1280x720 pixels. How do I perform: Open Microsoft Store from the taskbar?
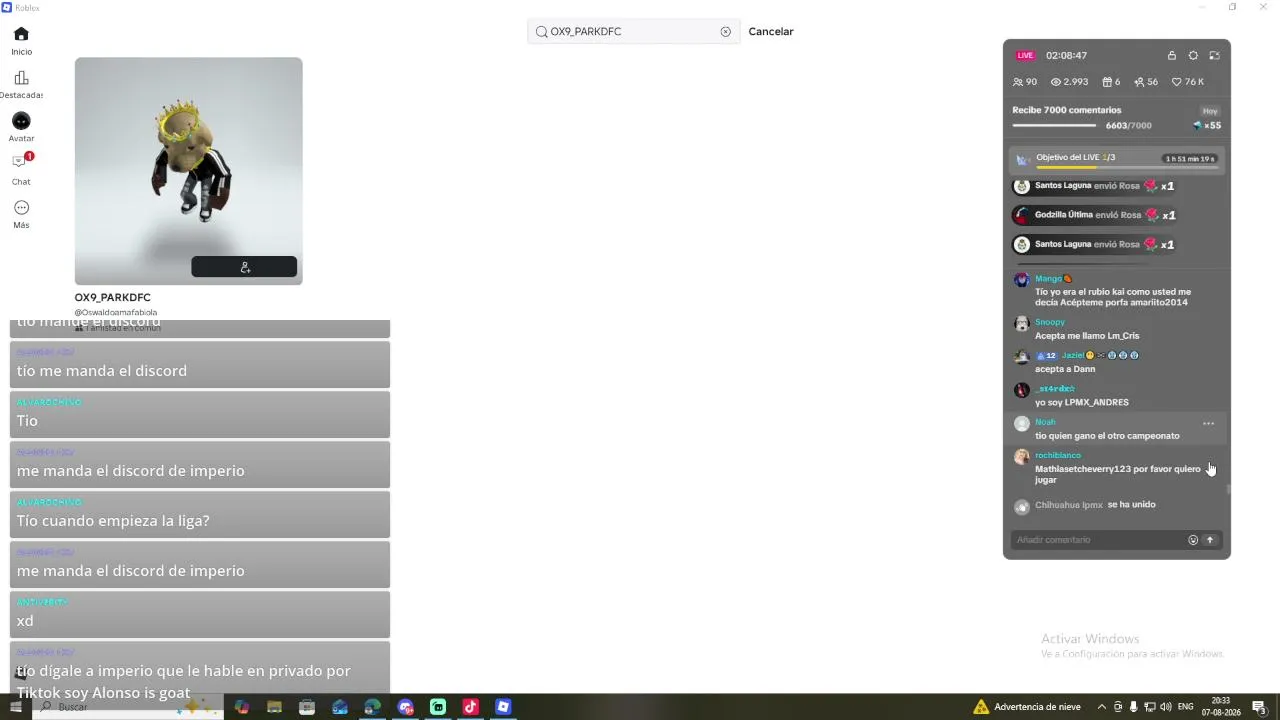coord(307,707)
